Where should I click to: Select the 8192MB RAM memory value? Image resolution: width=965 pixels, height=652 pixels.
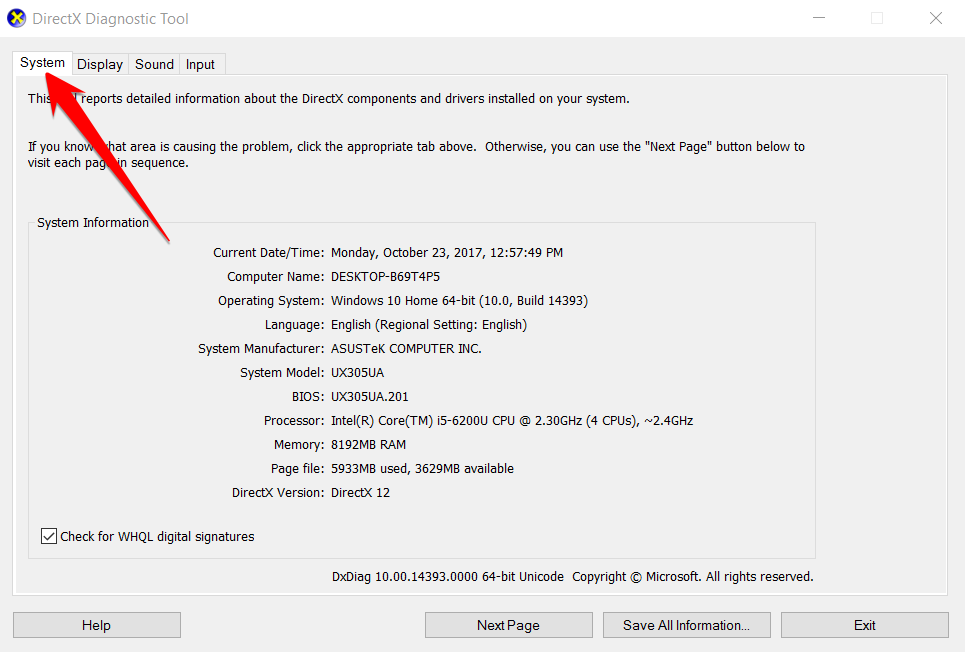point(369,445)
